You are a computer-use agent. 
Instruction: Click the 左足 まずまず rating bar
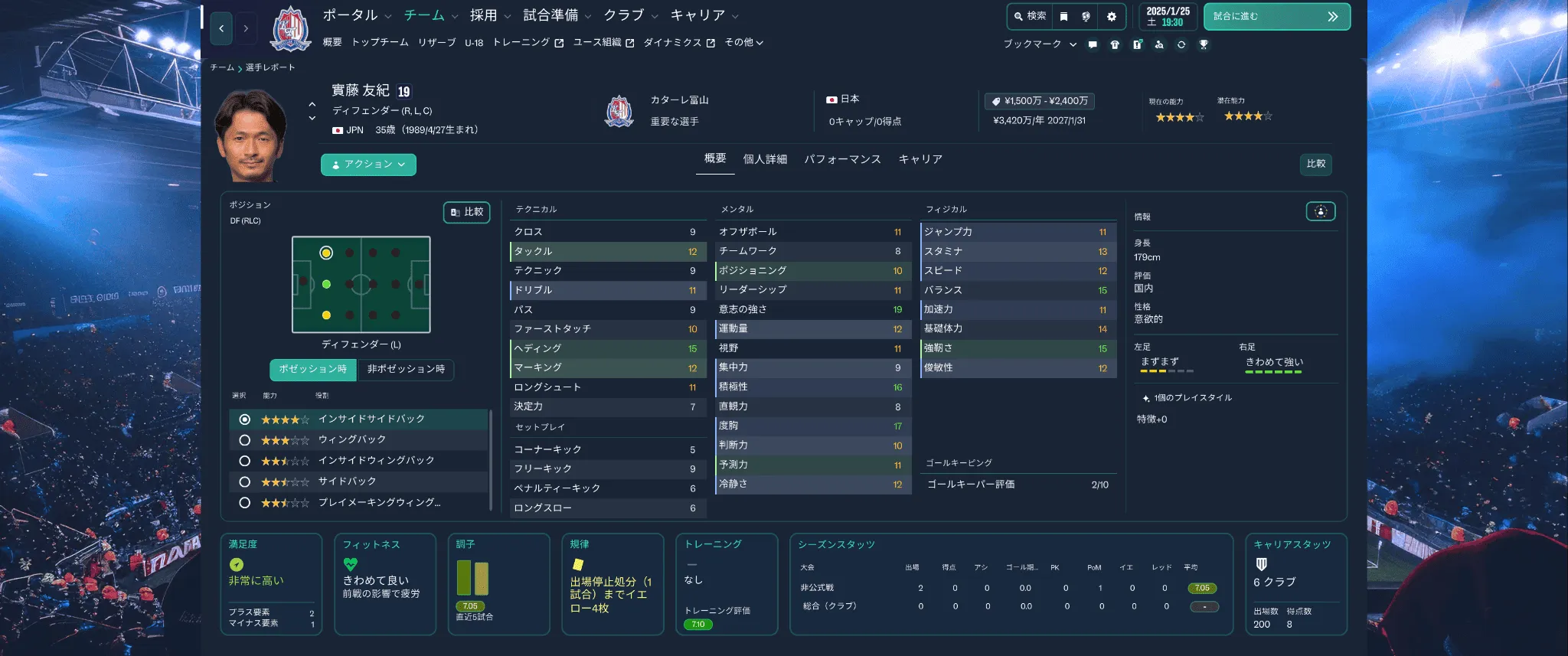coord(1167,371)
